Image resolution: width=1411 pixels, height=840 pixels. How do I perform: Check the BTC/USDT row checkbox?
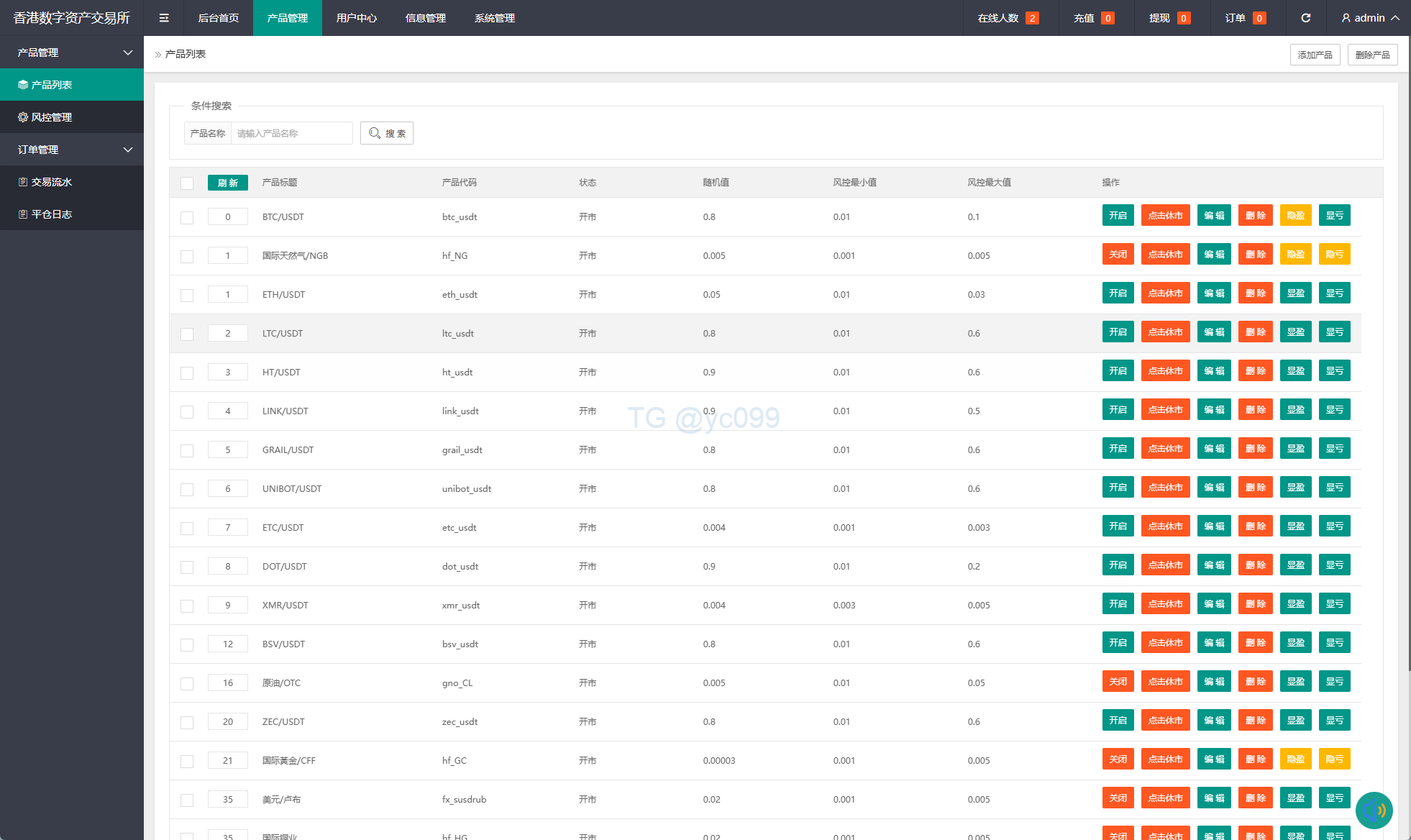187,217
